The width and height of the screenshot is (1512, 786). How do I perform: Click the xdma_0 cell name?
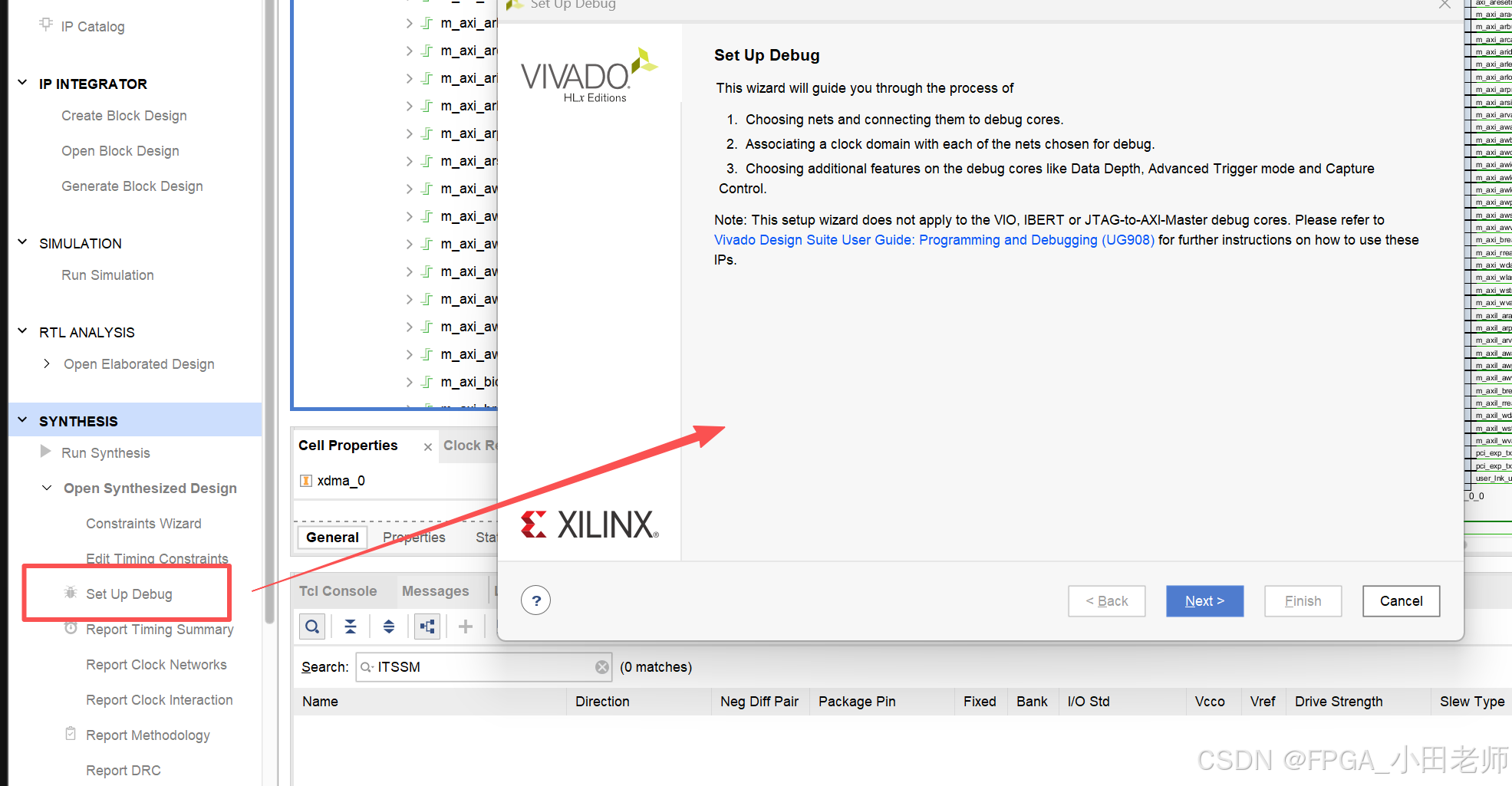click(341, 481)
